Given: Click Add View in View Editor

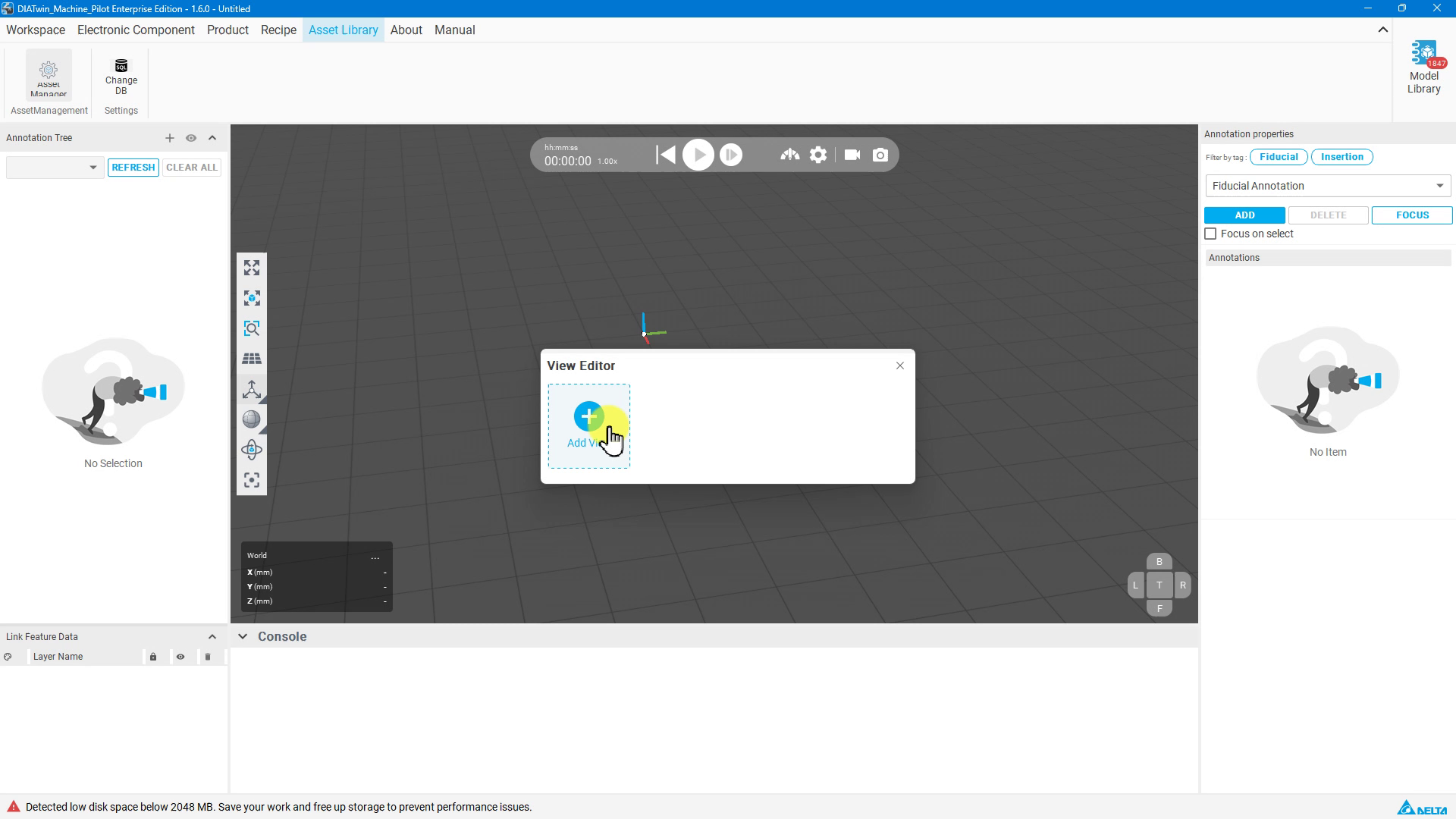Looking at the screenshot, I should (589, 426).
